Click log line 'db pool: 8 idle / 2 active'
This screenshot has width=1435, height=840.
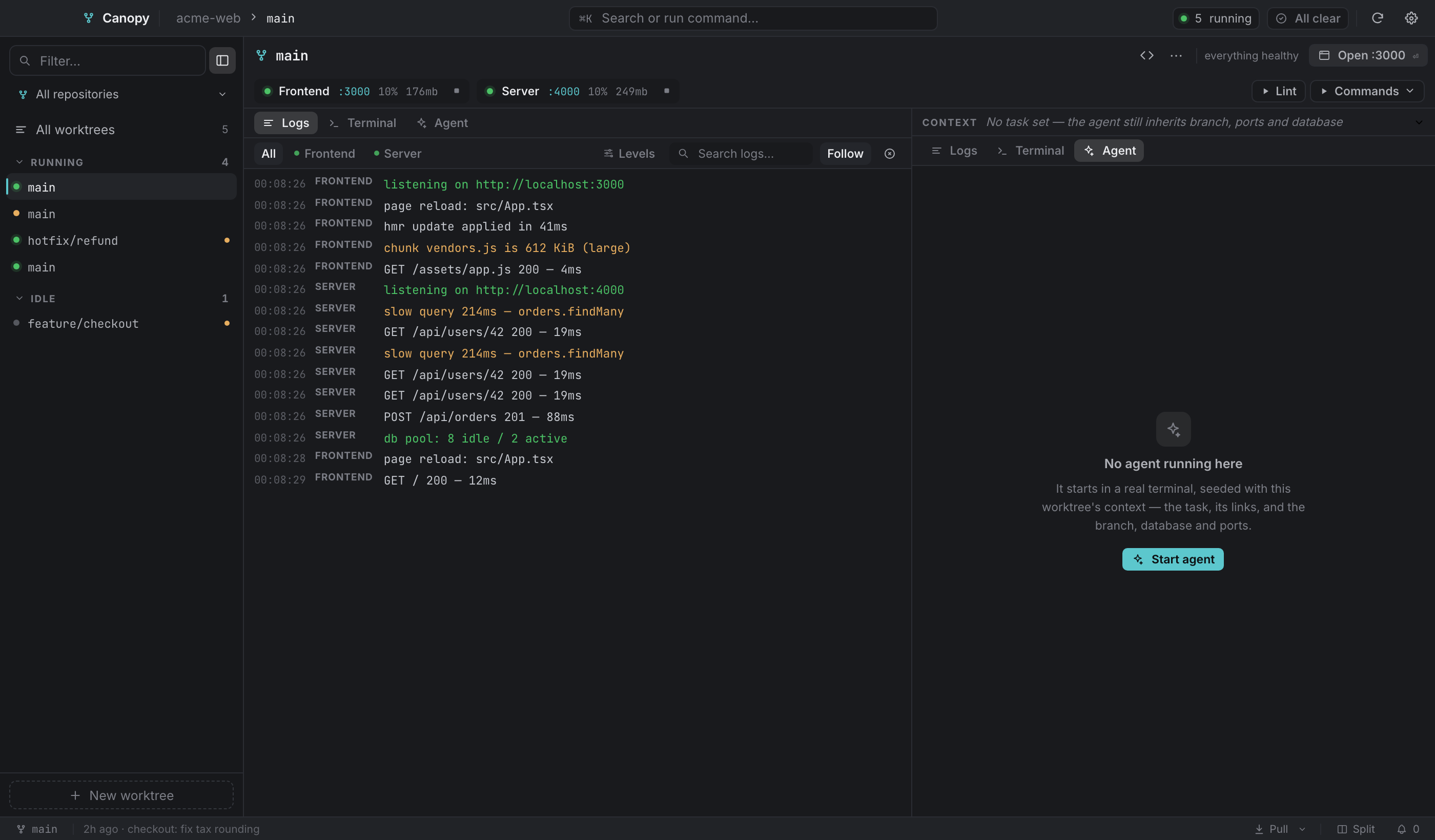click(x=476, y=438)
